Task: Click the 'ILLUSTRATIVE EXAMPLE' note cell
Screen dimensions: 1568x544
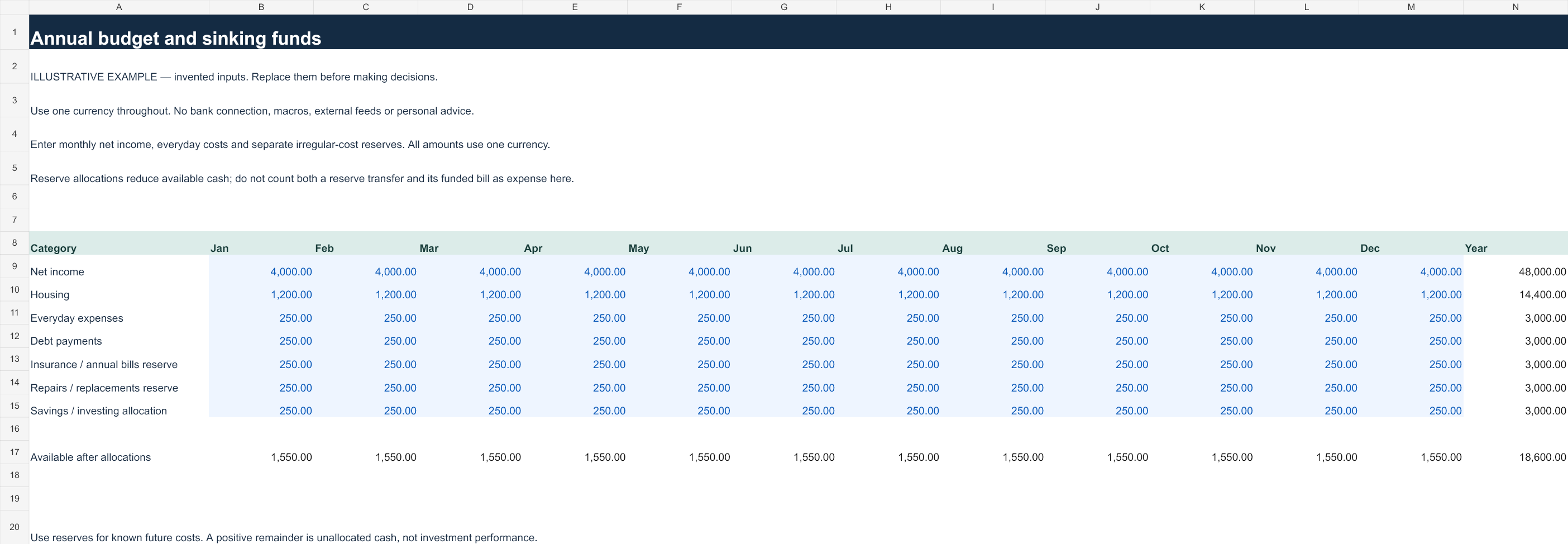Action: click(x=234, y=77)
